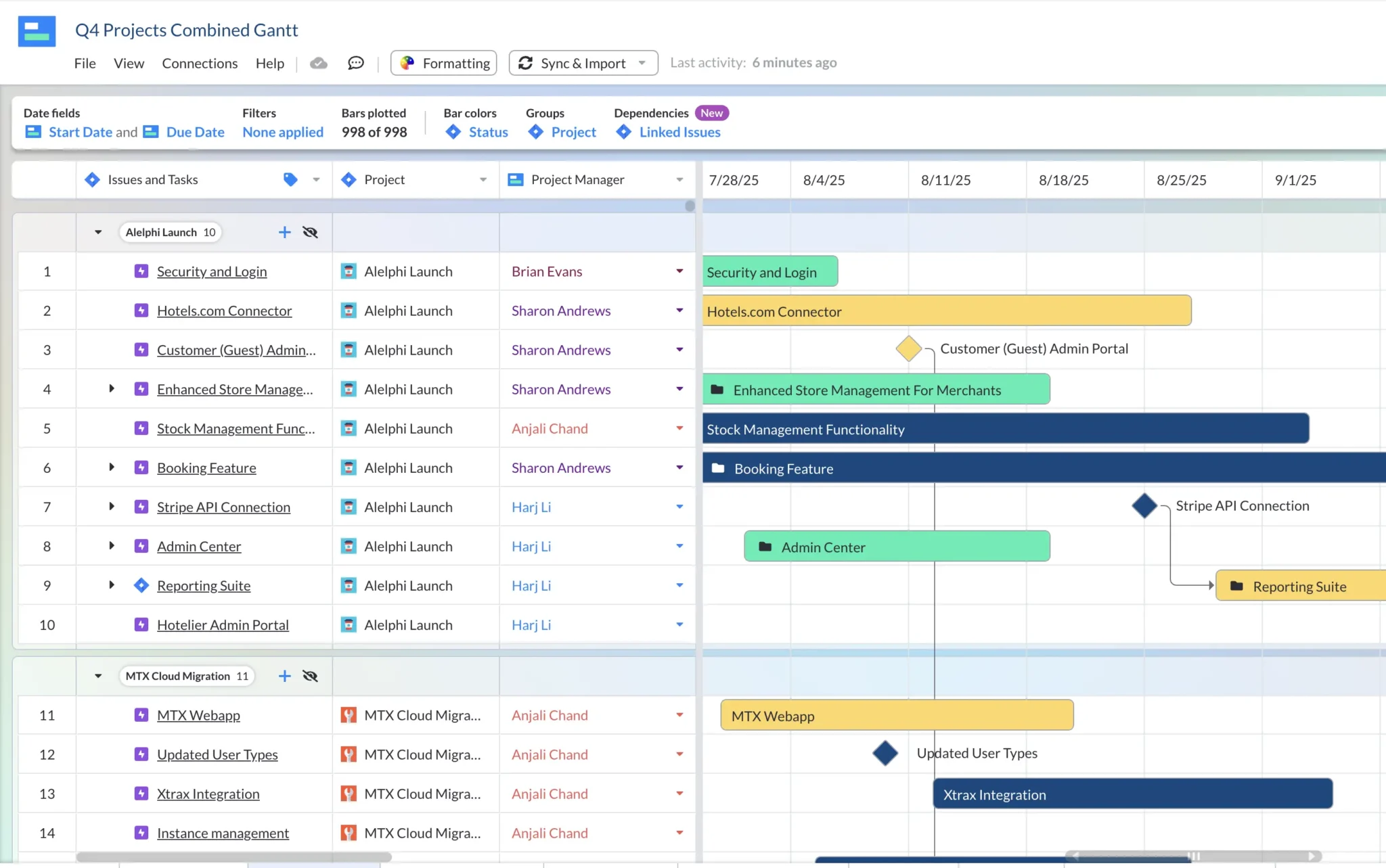
Task: Hide the Alelphi Launch group with eye icon
Action: [311, 232]
